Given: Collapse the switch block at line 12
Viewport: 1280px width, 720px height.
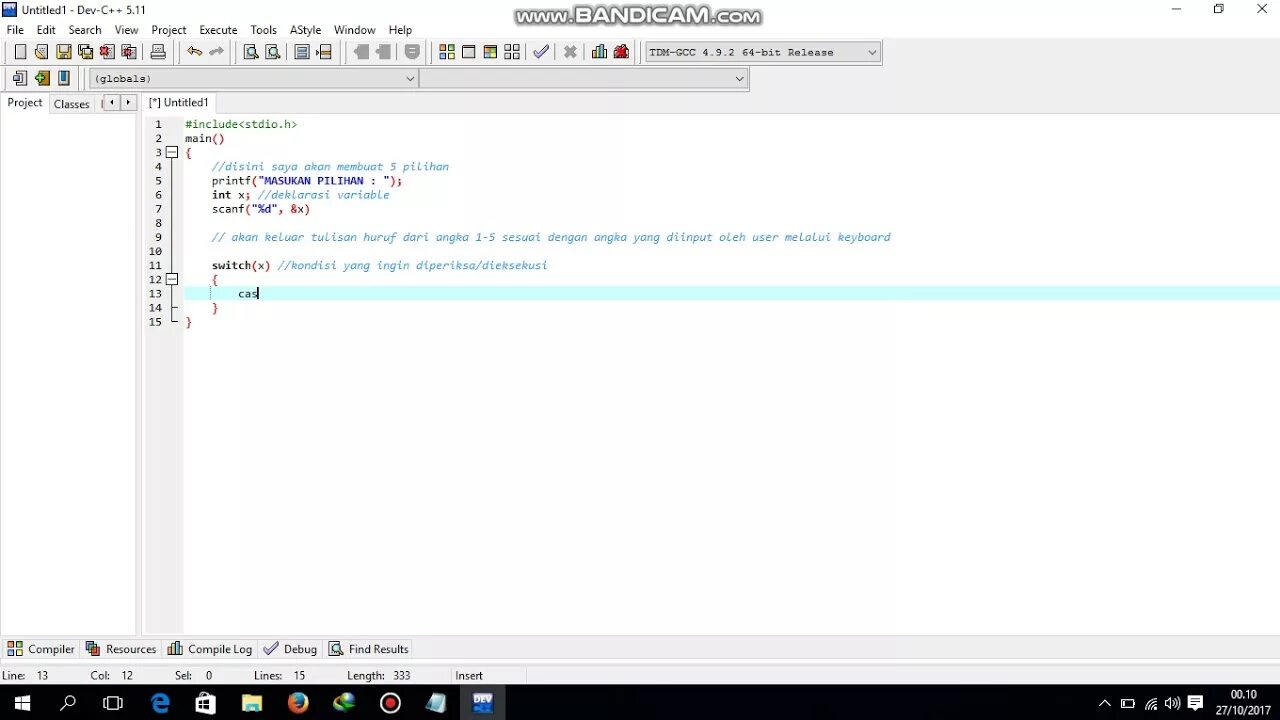Looking at the screenshot, I should coord(172,280).
